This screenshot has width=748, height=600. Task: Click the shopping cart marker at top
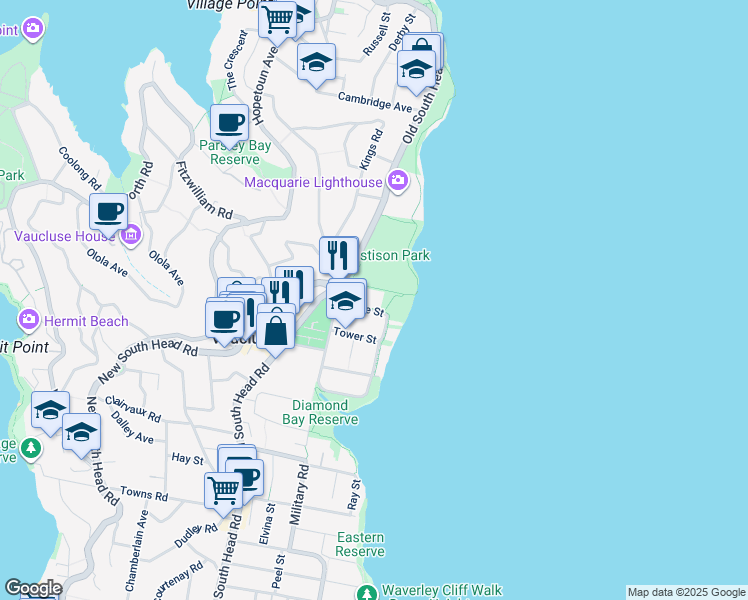click(278, 19)
